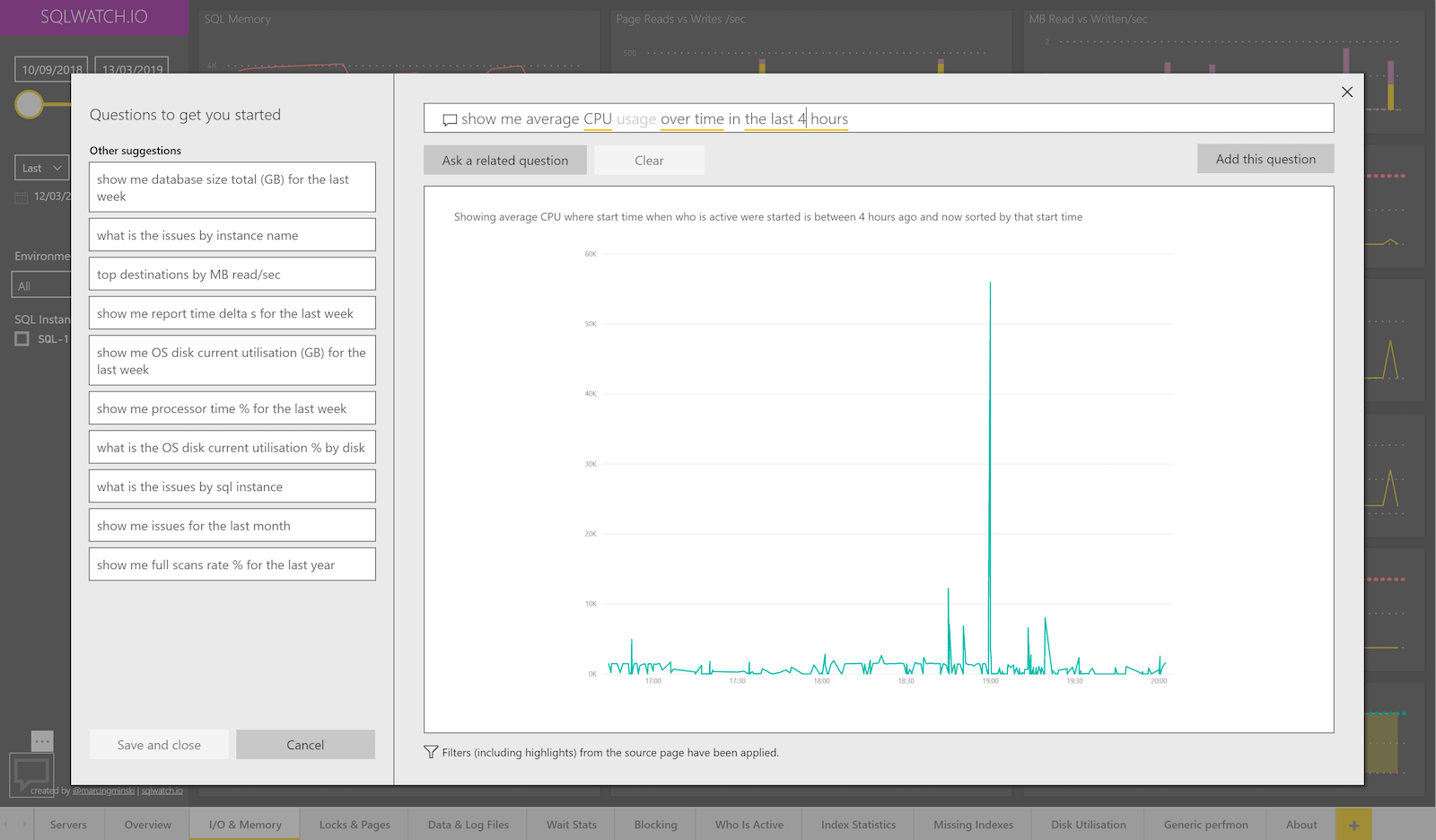Click the 'Showing average CPU where start time' restatement text
Image resolution: width=1436 pixels, height=840 pixels.
pyautogui.click(x=768, y=216)
